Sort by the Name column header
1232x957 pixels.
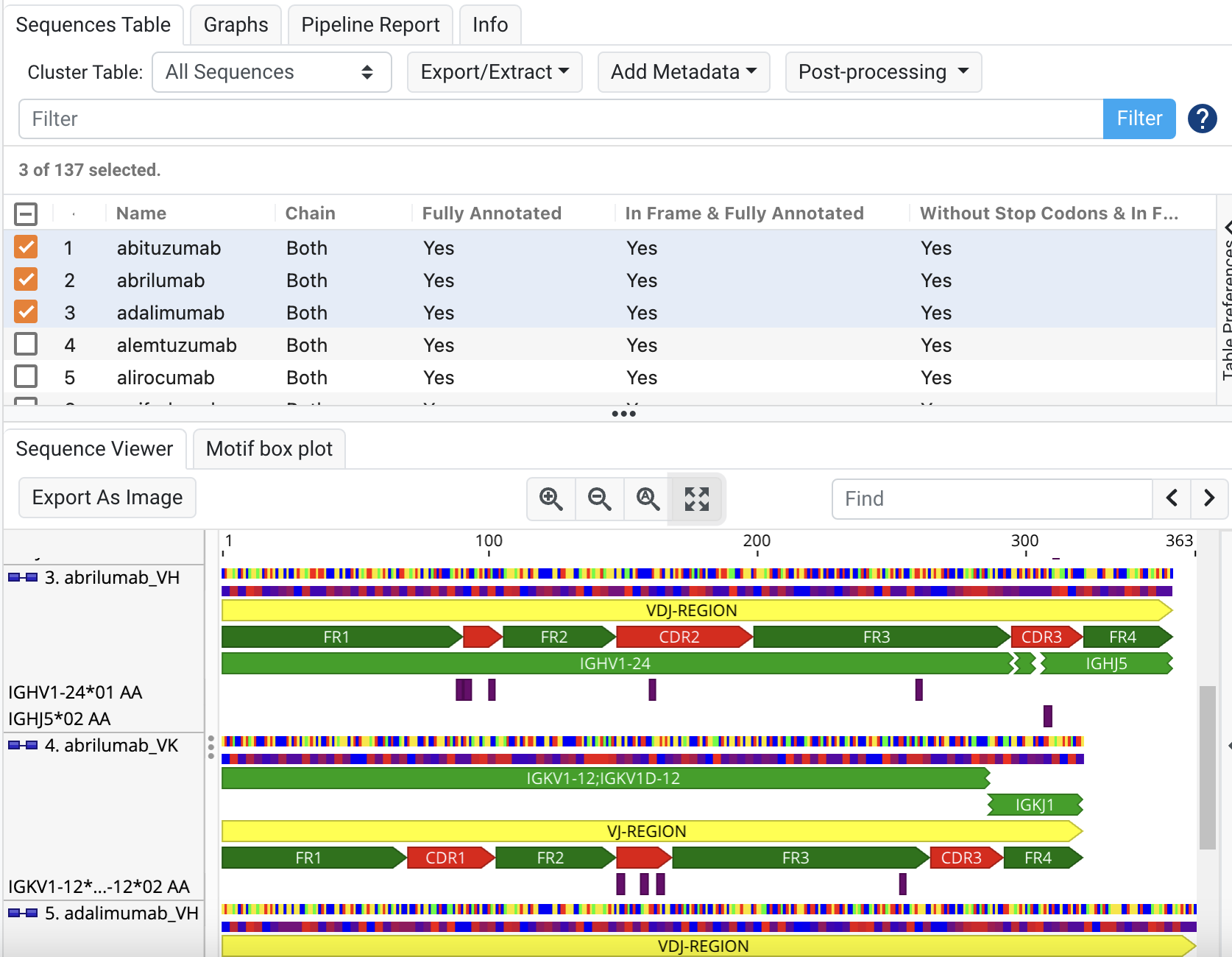coord(141,213)
